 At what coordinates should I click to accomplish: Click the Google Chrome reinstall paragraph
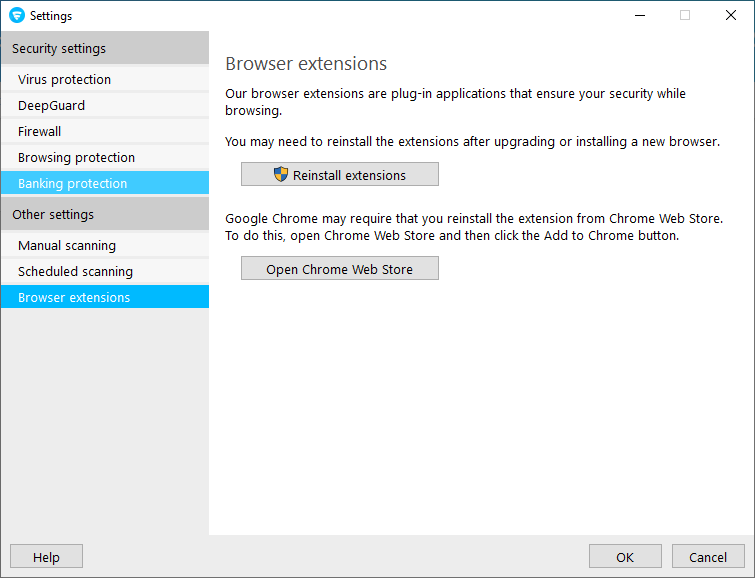tap(474, 227)
